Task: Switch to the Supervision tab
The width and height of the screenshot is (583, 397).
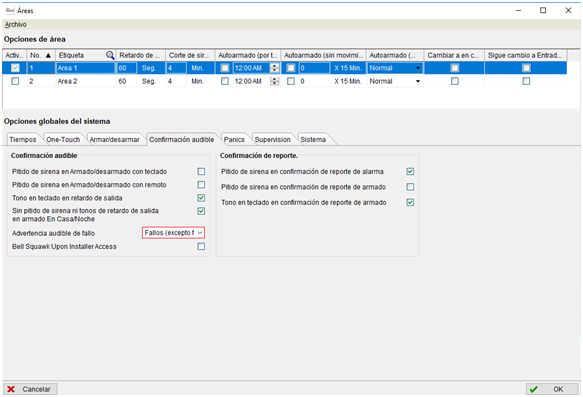Action: tap(273, 139)
